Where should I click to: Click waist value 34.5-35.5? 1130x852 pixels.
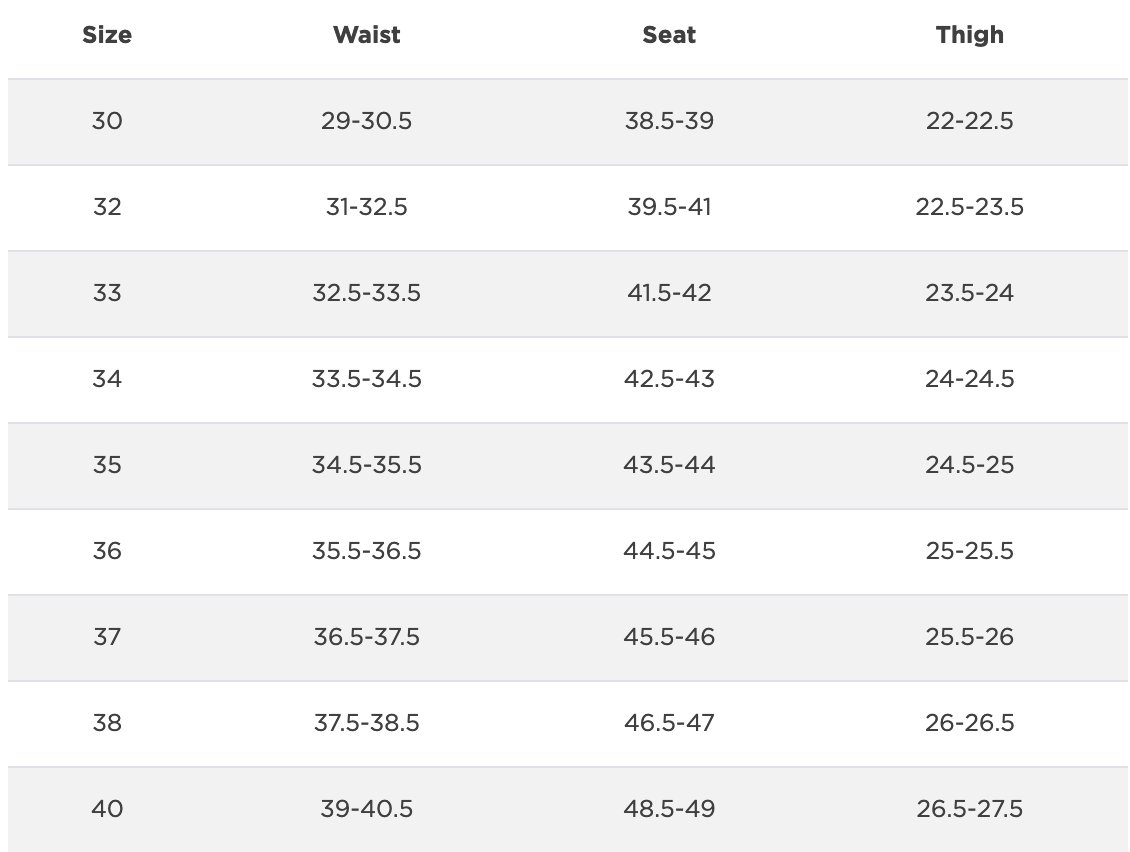point(366,465)
